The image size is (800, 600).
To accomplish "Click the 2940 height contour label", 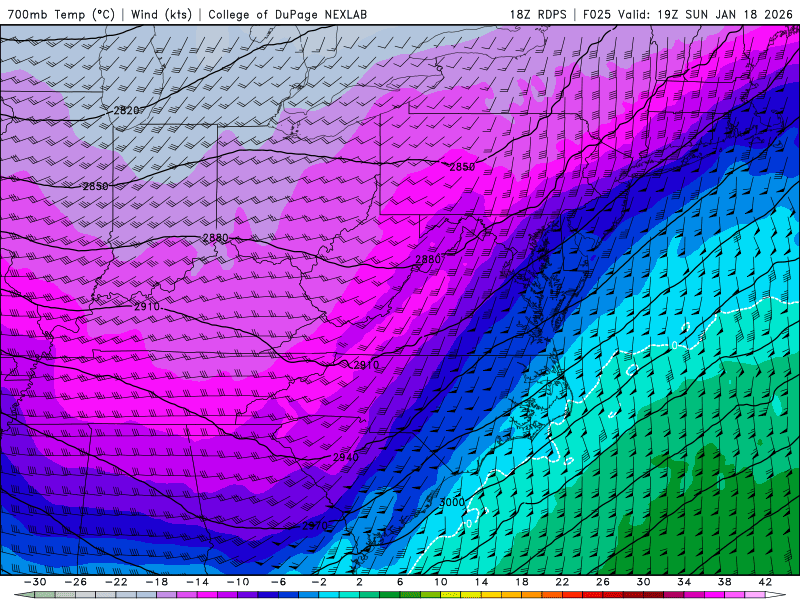I will (x=345, y=457).
